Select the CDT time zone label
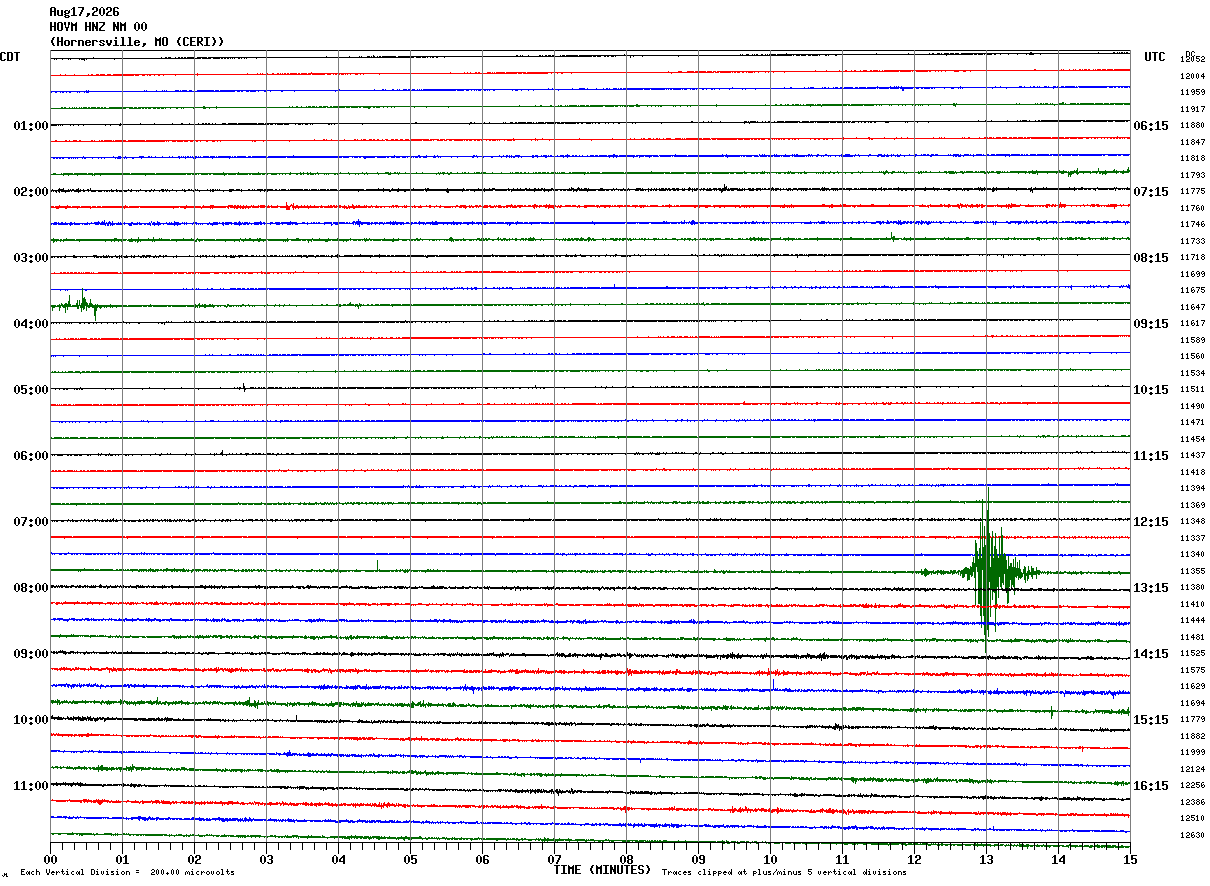This screenshot has width=1210, height=886. [10, 57]
